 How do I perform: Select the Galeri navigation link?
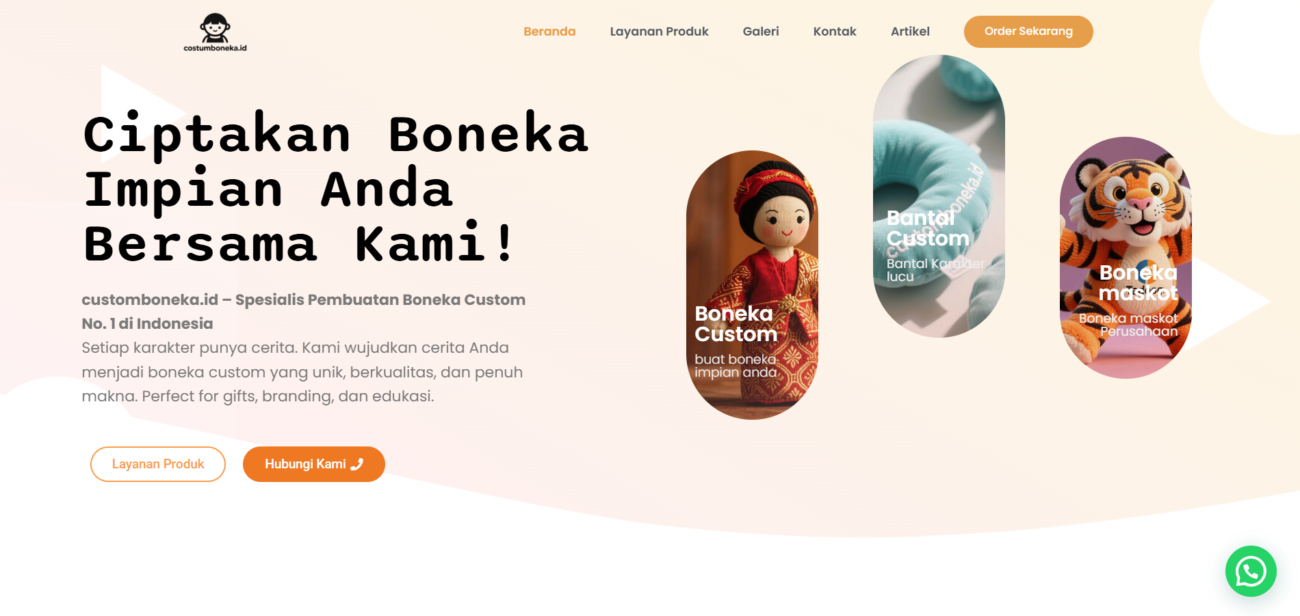(x=760, y=31)
